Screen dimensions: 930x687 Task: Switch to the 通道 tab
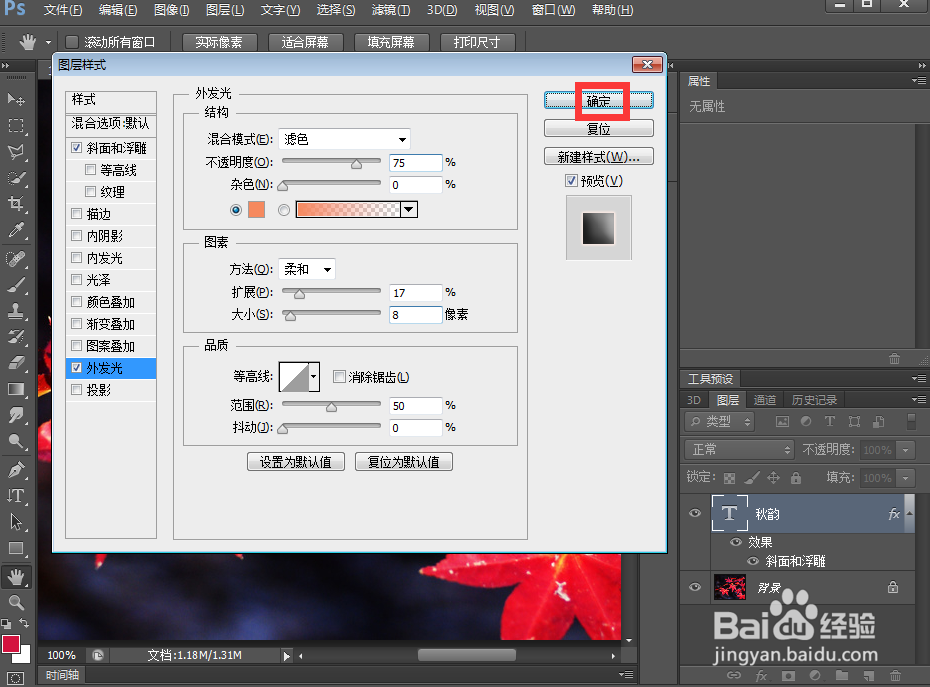pos(765,399)
